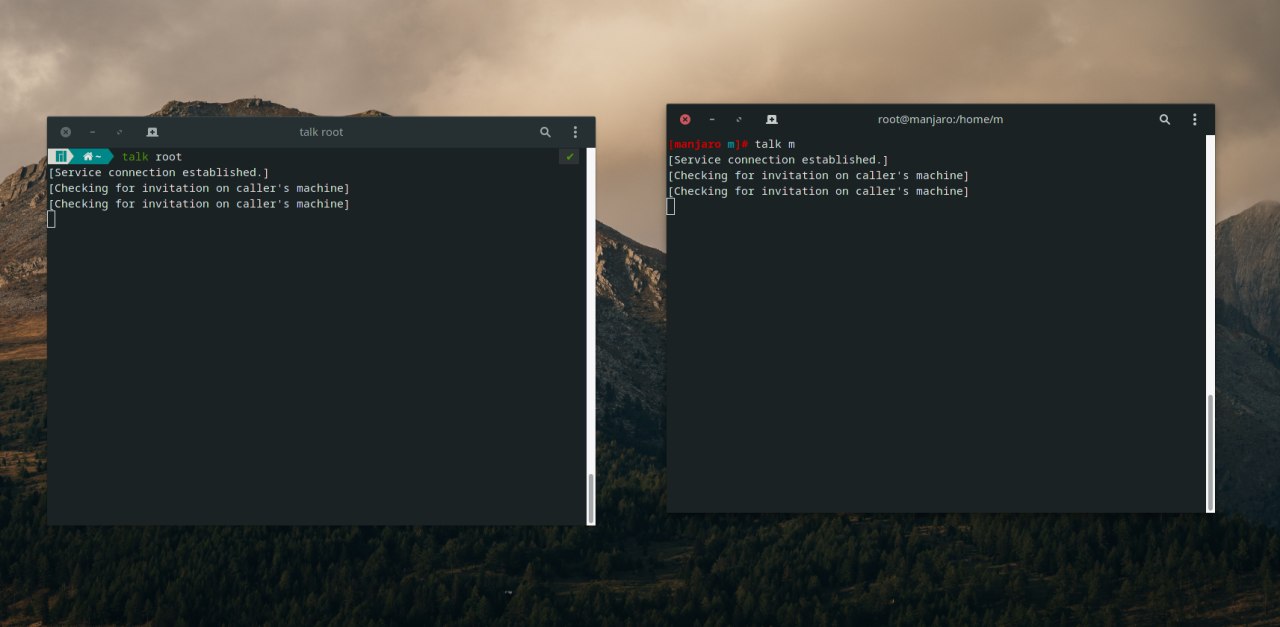The height and width of the screenshot is (627, 1280).
Task: Minimize the 'talk root' terminal window
Action: 93,132
